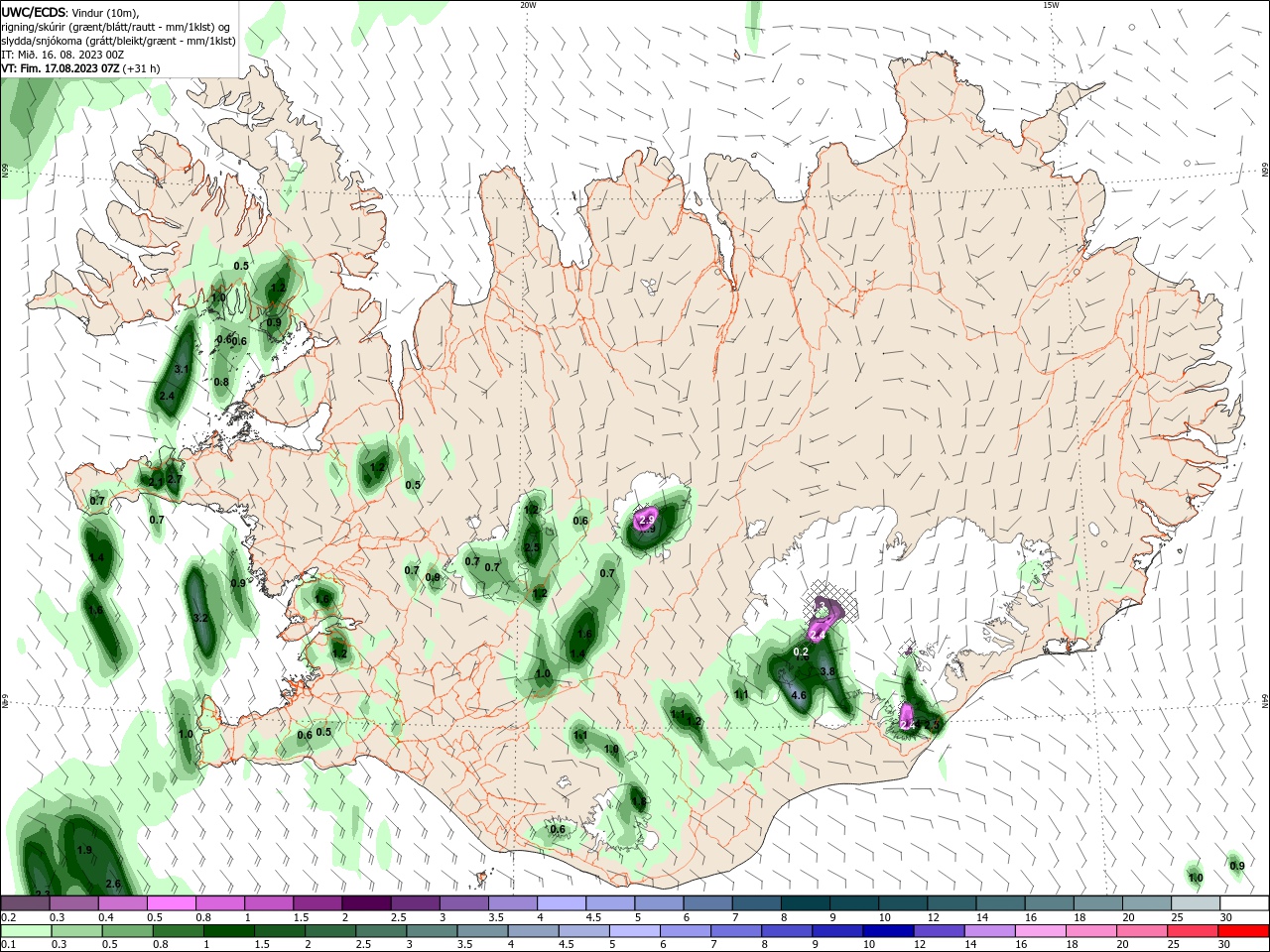Viewport: 1270px width, 952px height.
Task: Click the bright pink snow swatch labeled 0.5
Action: coord(172,903)
